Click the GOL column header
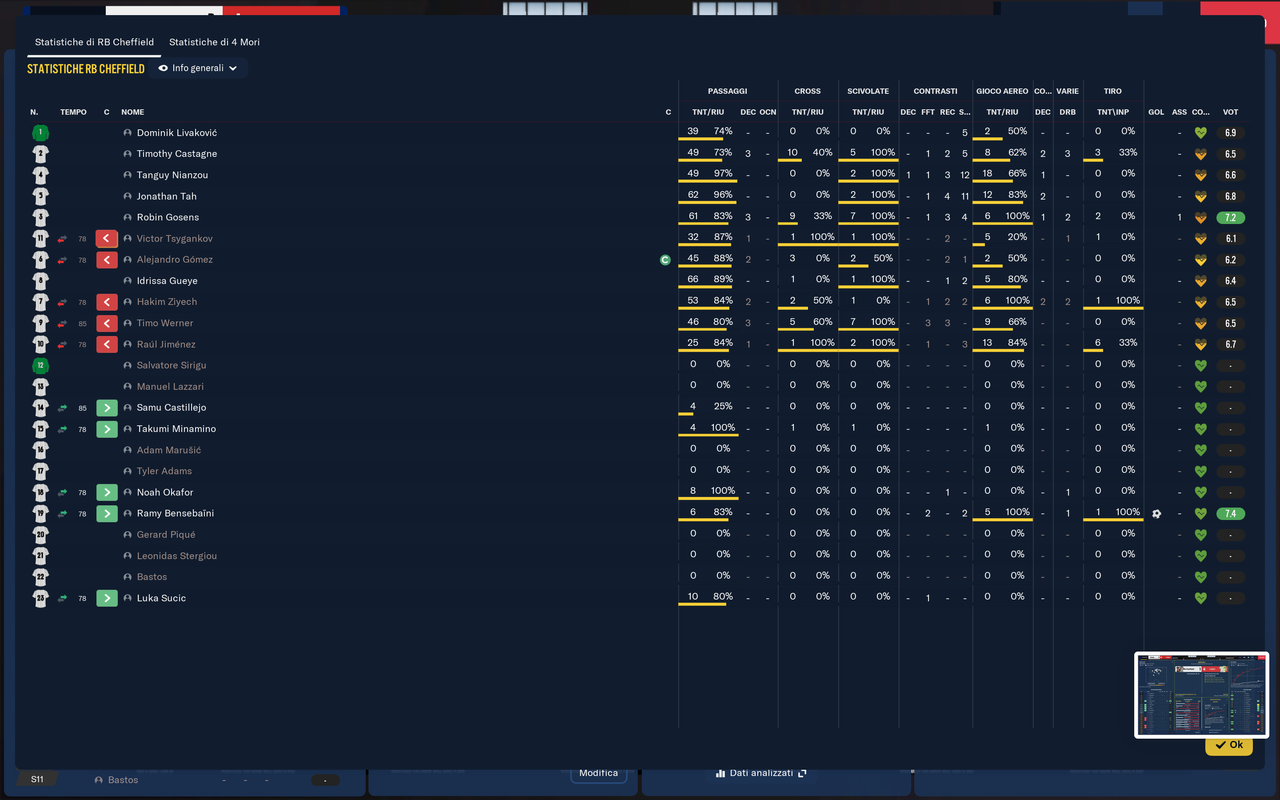This screenshot has height=800, width=1280. [x=1156, y=112]
